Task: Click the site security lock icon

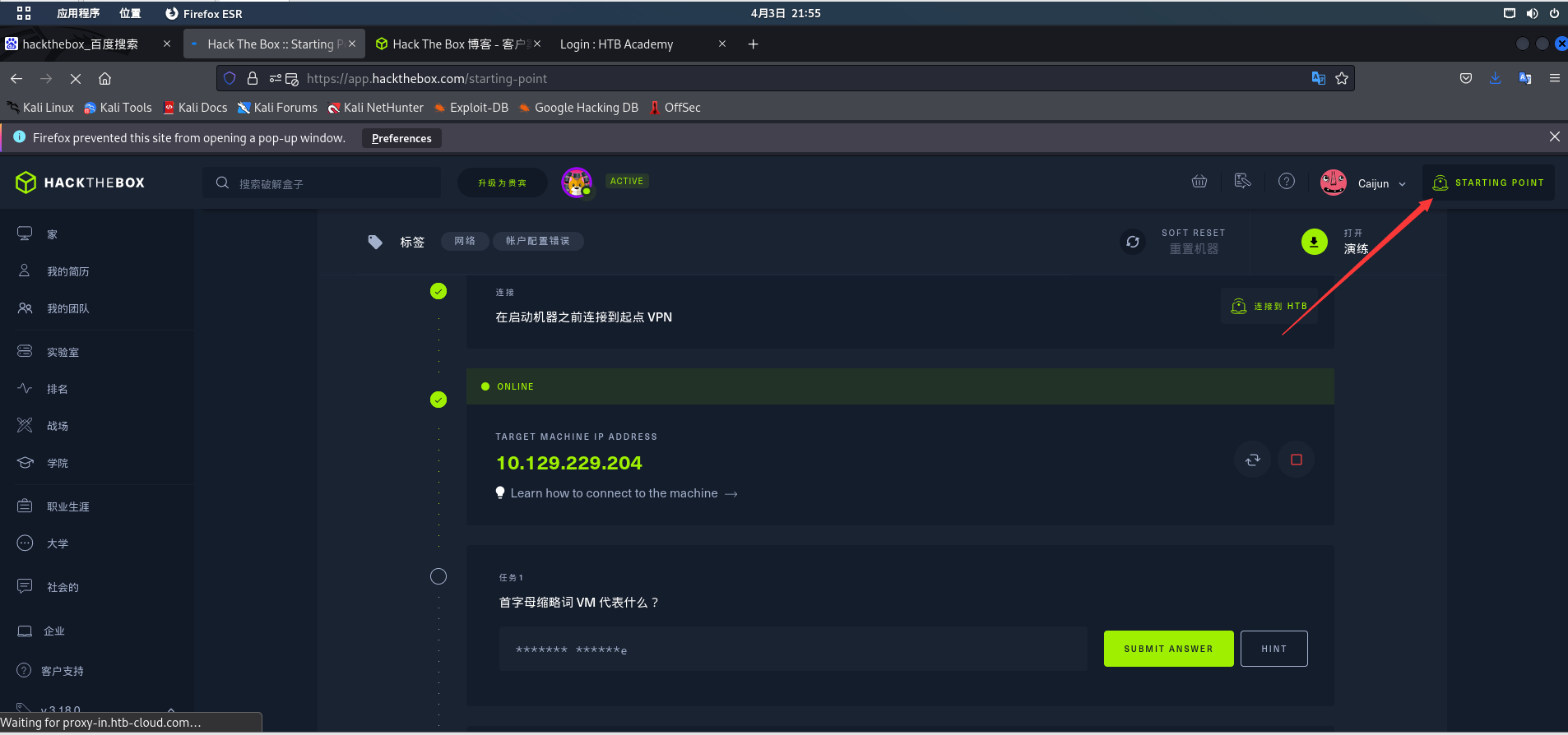Action: 253,78
